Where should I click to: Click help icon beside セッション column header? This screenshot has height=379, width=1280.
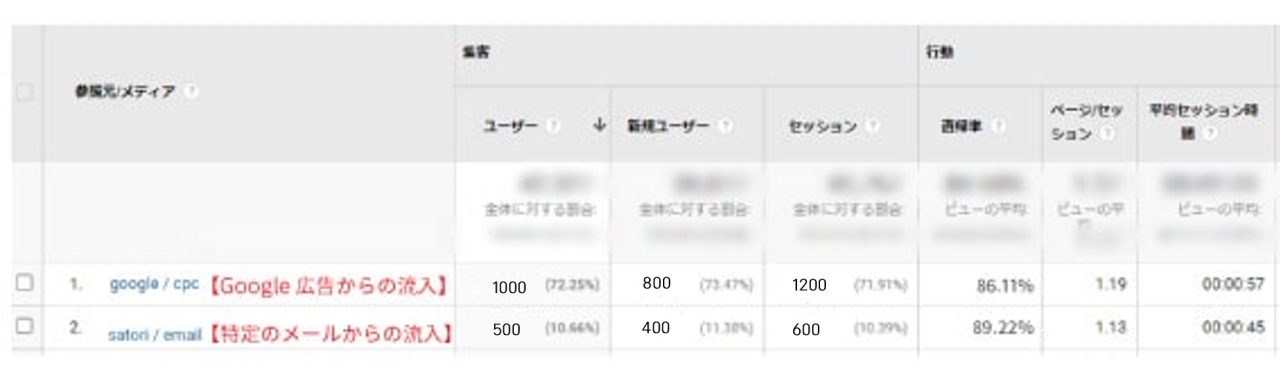tap(873, 126)
